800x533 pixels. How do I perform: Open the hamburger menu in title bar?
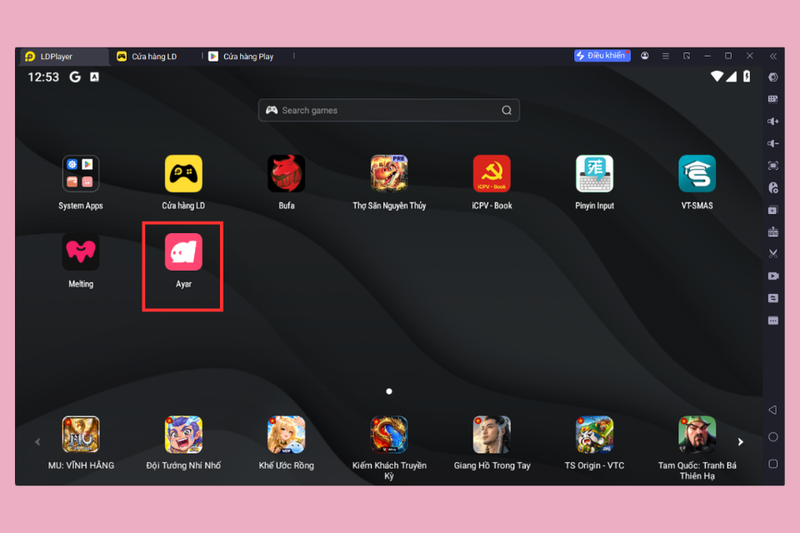click(665, 56)
